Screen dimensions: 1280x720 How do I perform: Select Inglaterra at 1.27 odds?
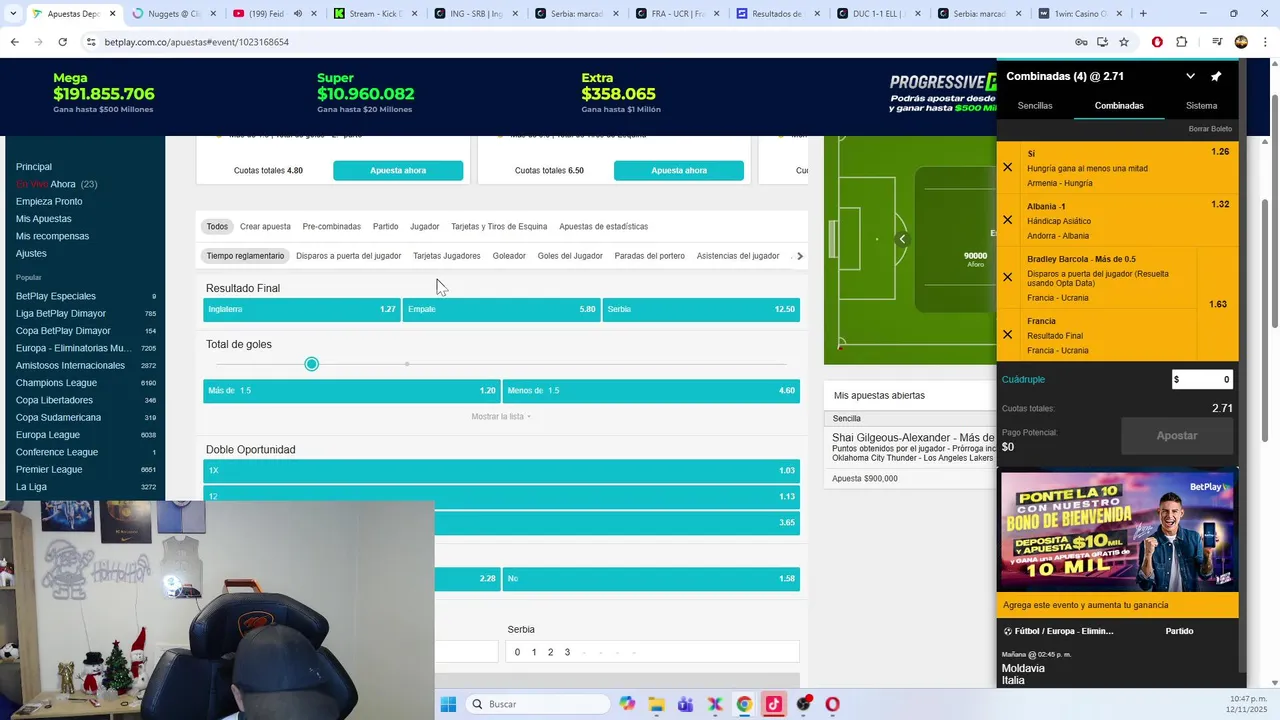(x=301, y=309)
